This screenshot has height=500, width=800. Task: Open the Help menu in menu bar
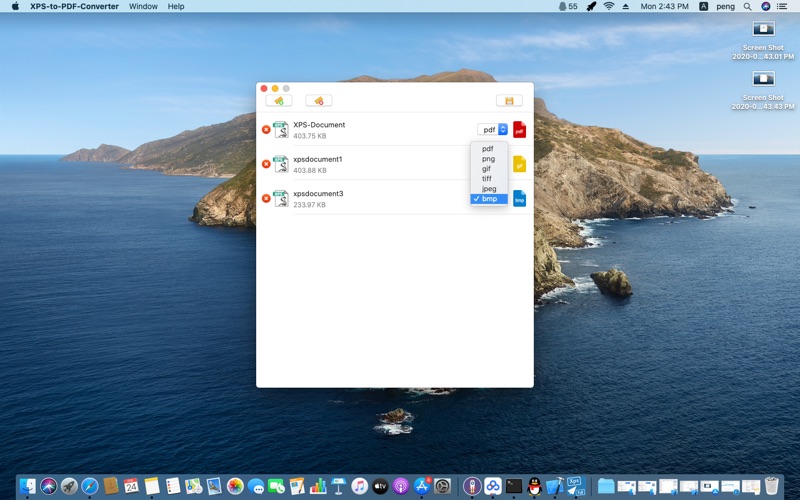(176, 6)
